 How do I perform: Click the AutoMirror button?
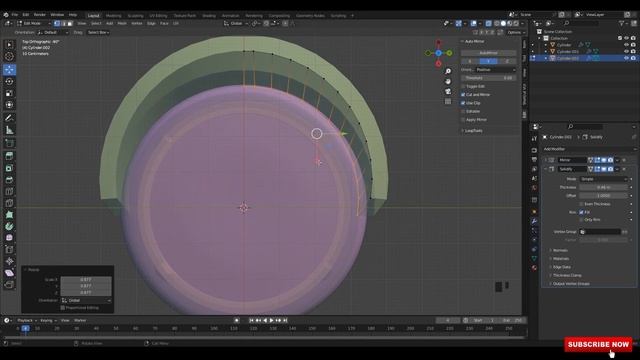tap(489, 53)
